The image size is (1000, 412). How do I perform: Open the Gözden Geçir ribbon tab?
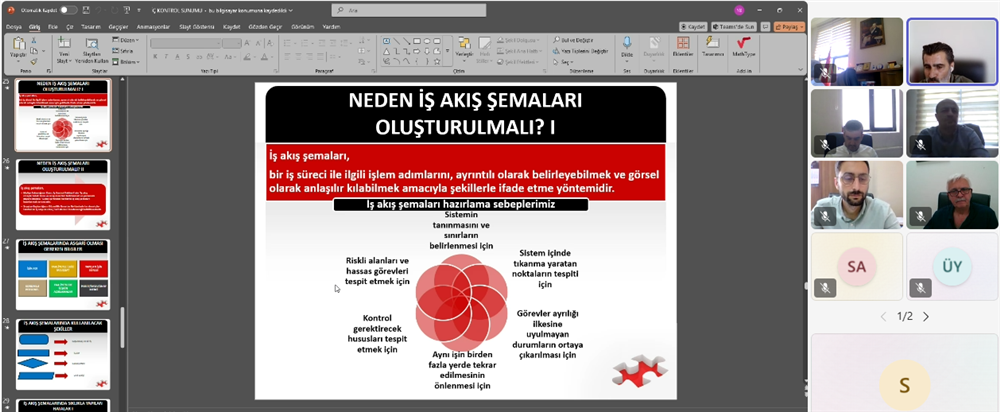tap(266, 27)
